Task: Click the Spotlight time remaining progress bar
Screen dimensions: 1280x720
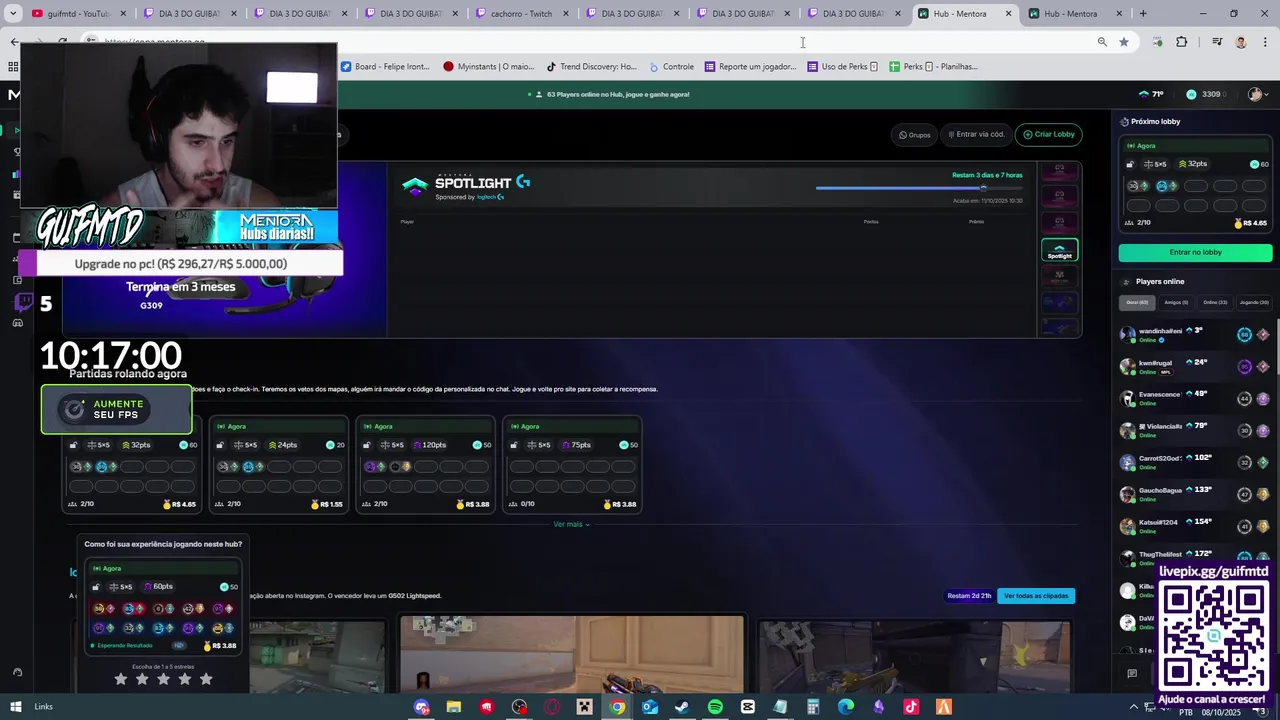Action: click(x=918, y=188)
